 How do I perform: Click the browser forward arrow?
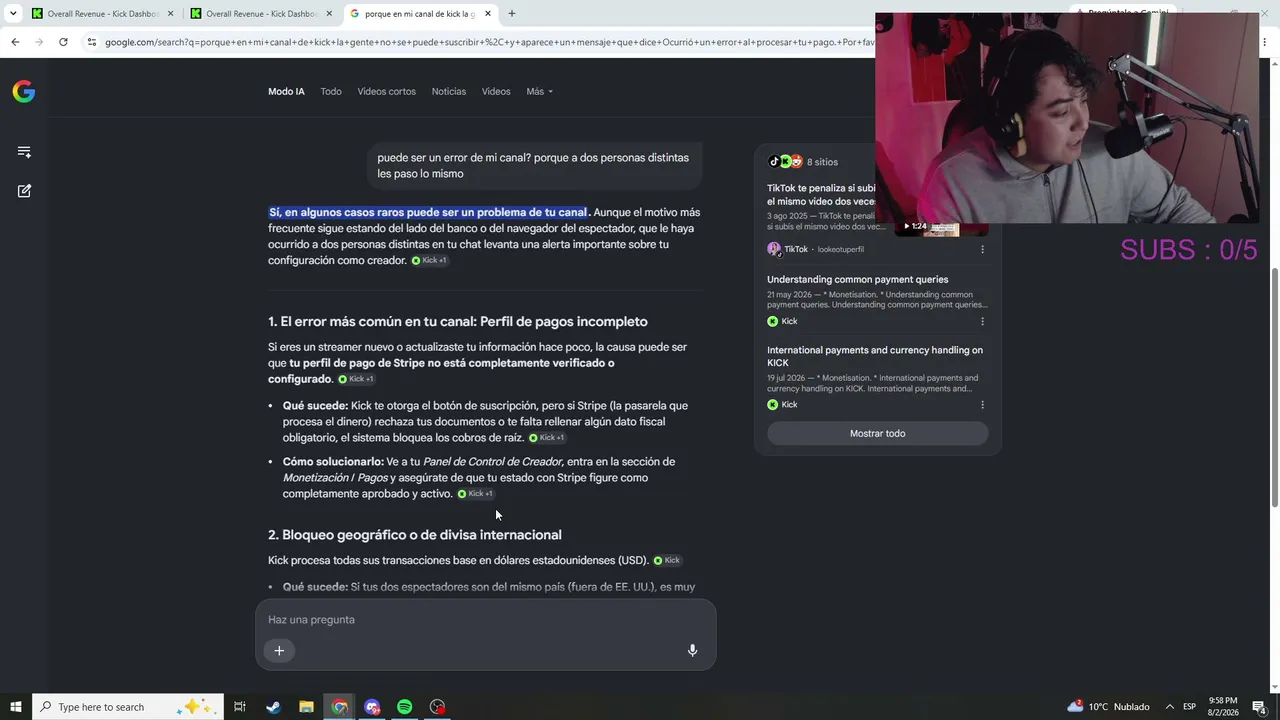39,42
